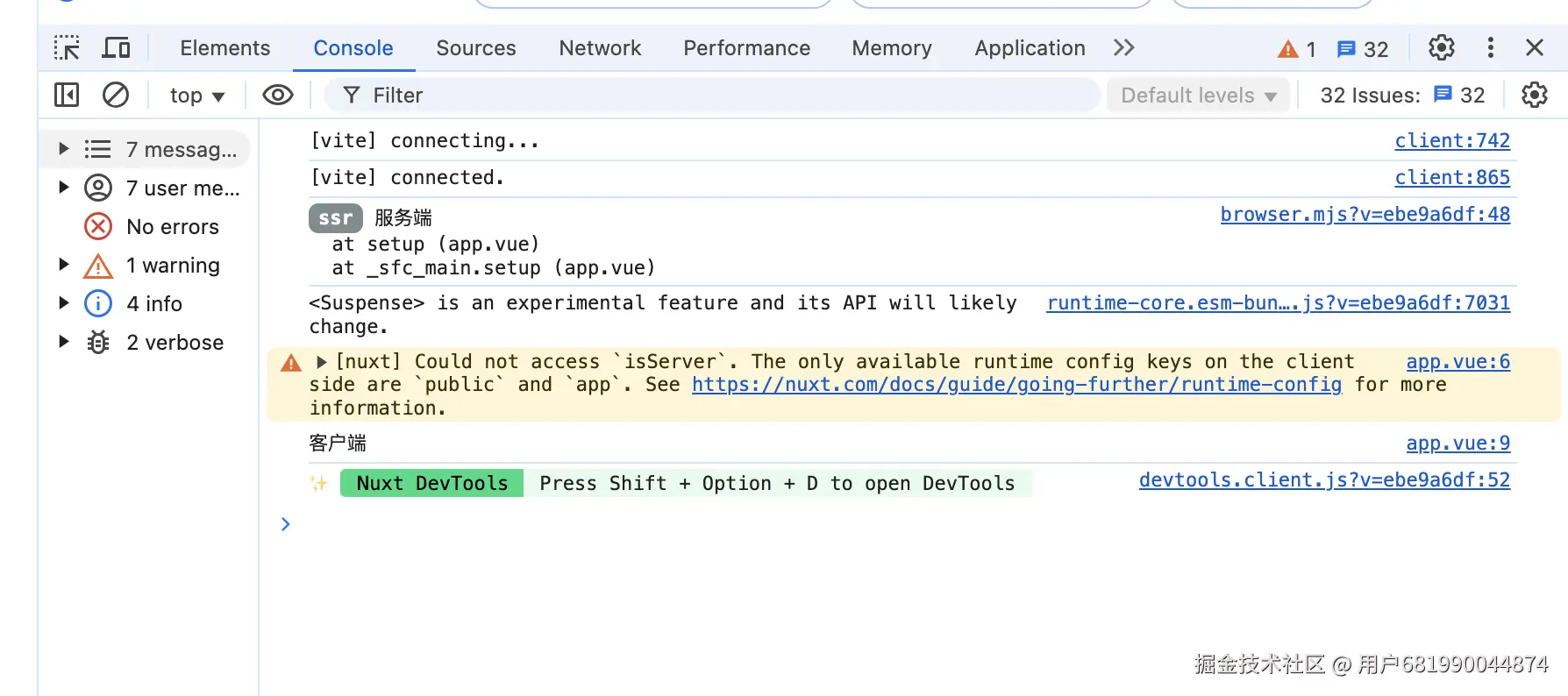Toggle the live expression eye icon
The image size is (1568, 696).
point(278,95)
